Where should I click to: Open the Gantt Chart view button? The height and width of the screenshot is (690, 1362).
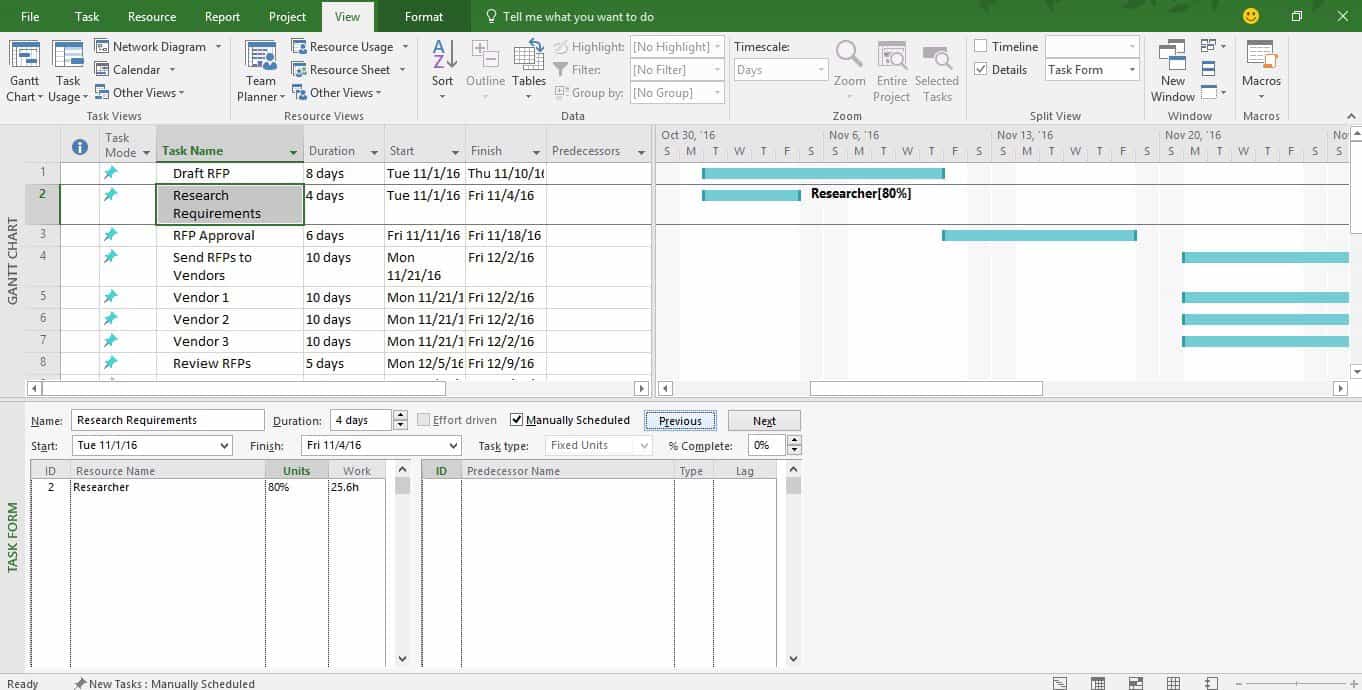point(24,56)
